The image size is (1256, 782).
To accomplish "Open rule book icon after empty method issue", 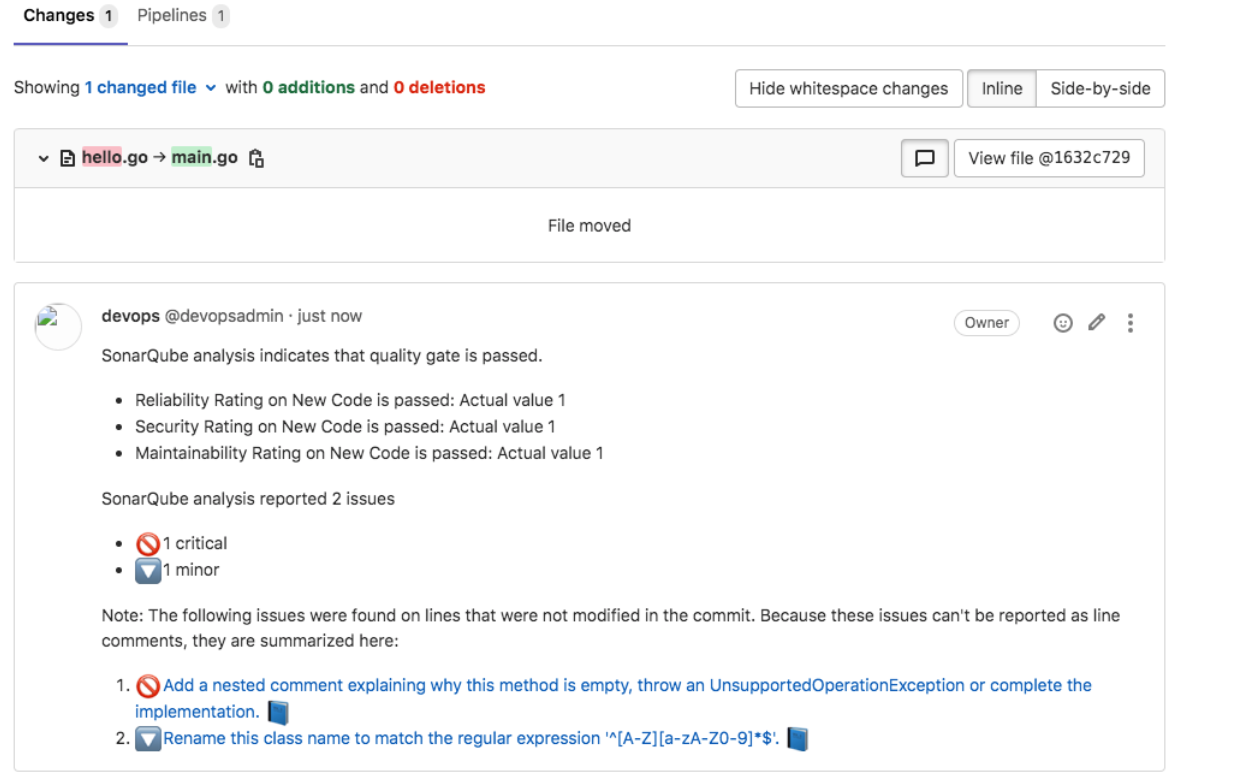I will pyautogui.click(x=278, y=713).
